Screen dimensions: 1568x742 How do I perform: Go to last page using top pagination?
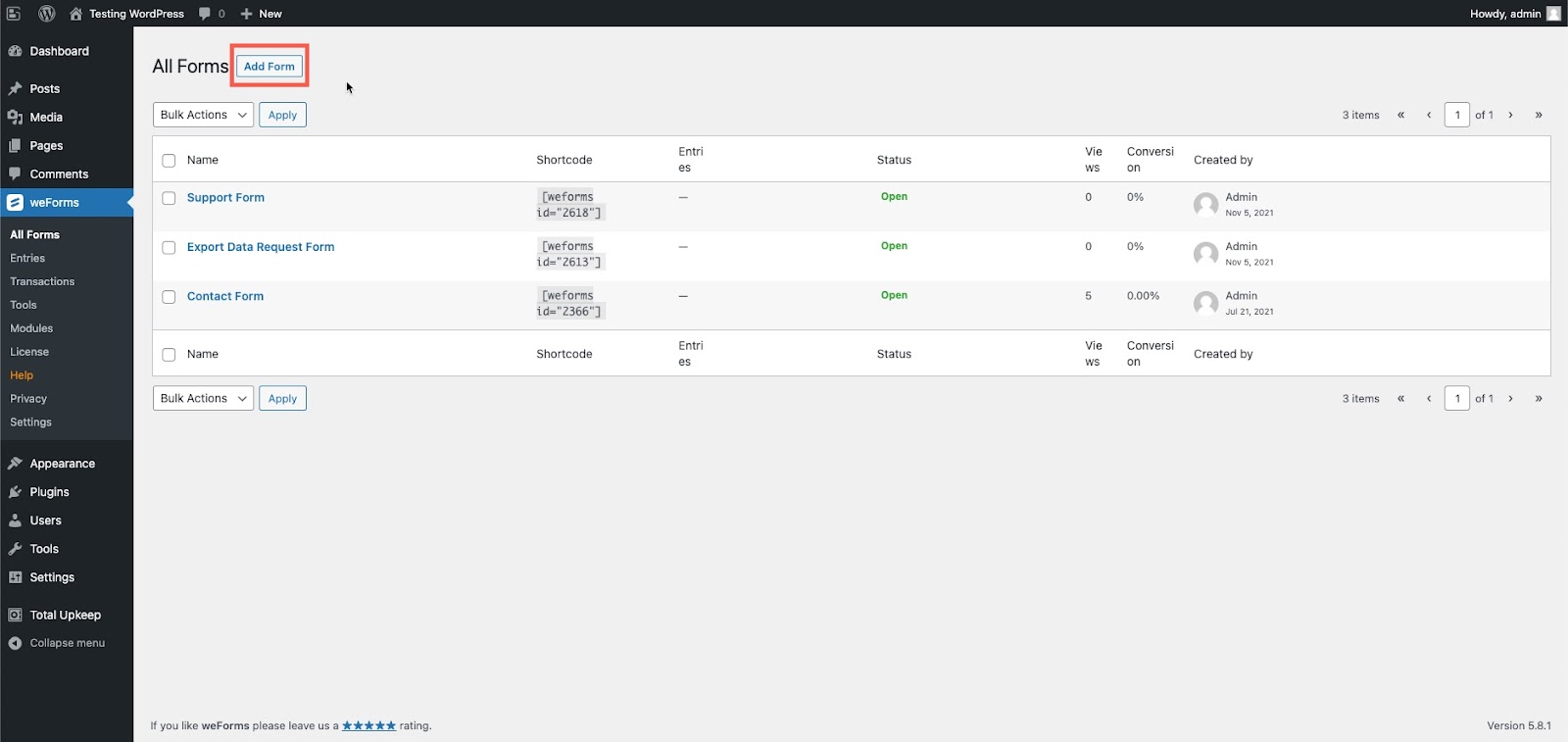tap(1539, 115)
